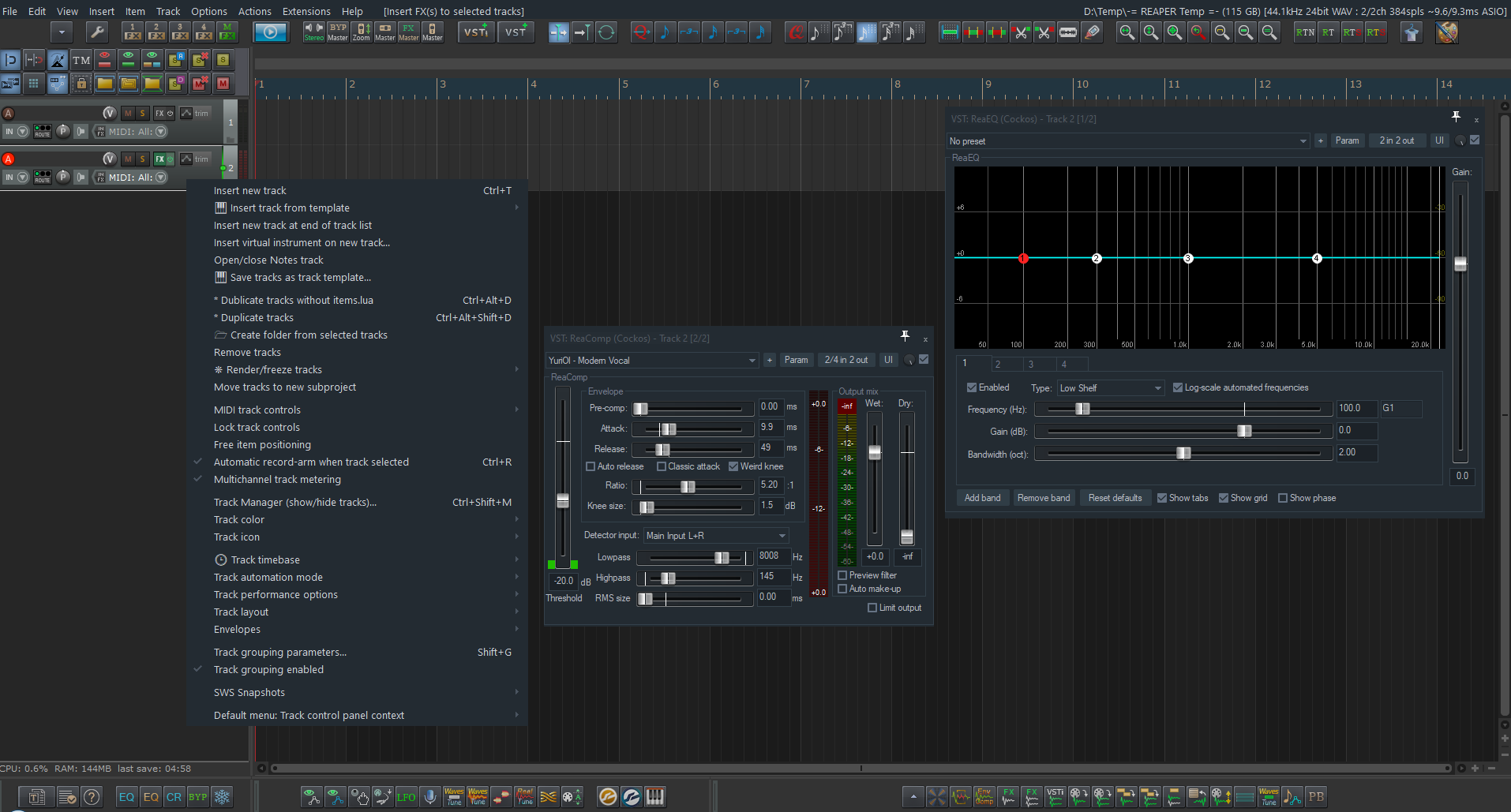
Task: Open the painter's palette theme icon
Action: pyautogui.click(x=1446, y=32)
